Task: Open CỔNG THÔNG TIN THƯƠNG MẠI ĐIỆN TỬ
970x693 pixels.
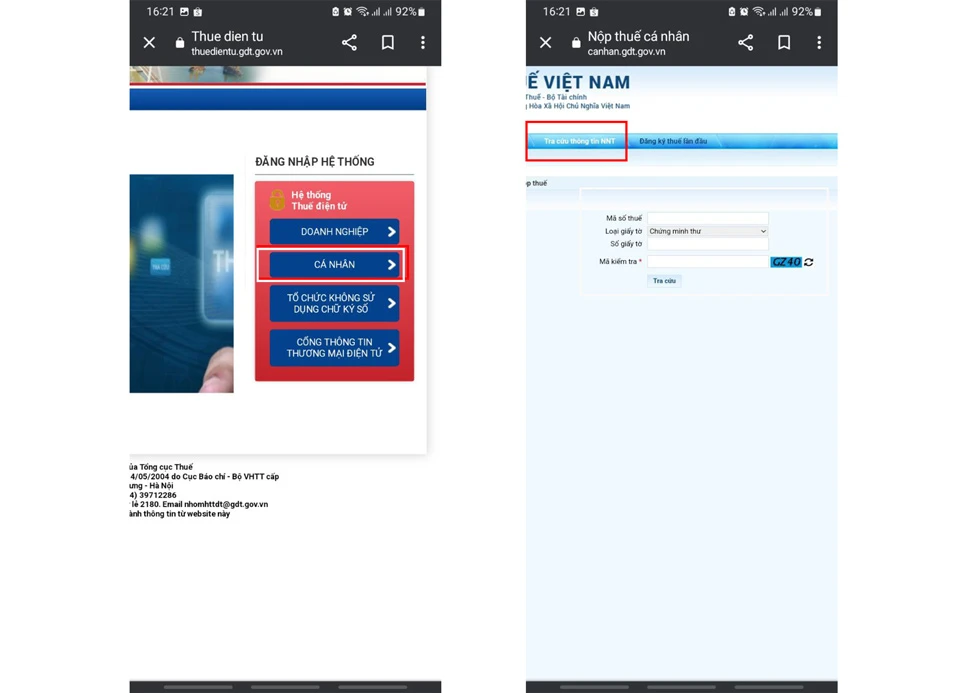Action: coord(334,348)
